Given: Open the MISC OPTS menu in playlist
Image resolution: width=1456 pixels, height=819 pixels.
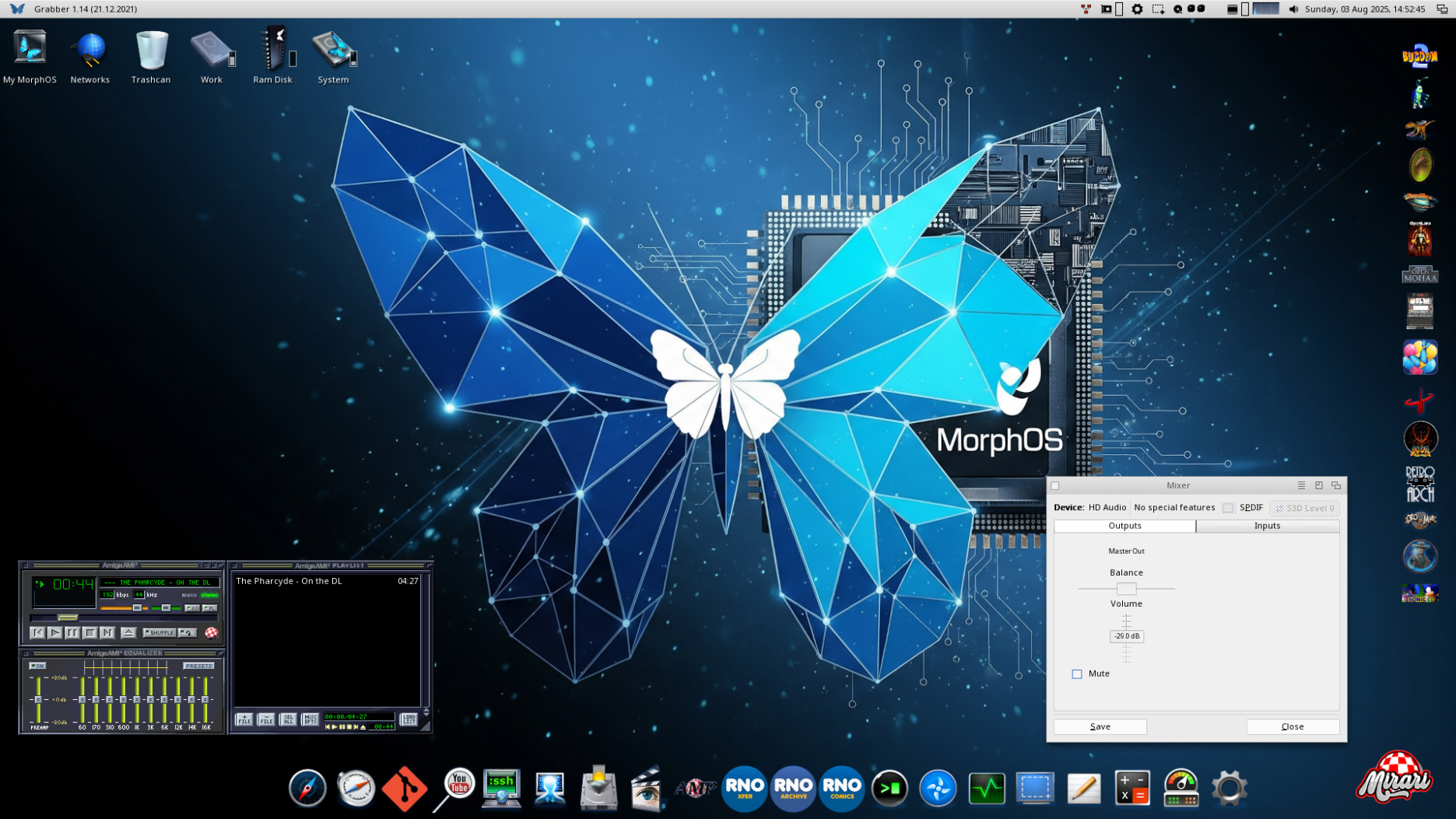Looking at the screenshot, I should pyautogui.click(x=310, y=719).
